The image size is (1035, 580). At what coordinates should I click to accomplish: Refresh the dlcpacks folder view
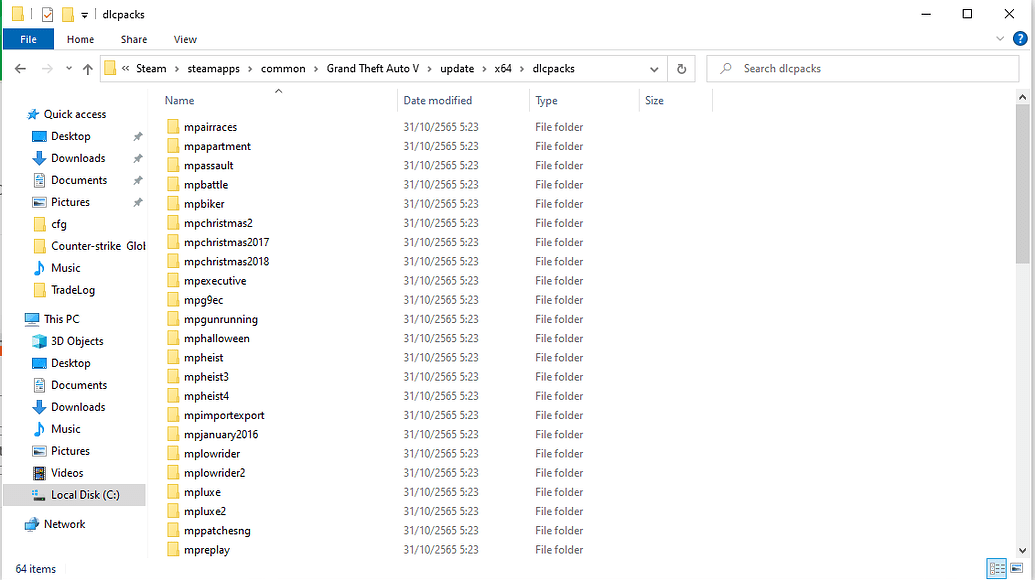(680, 68)
